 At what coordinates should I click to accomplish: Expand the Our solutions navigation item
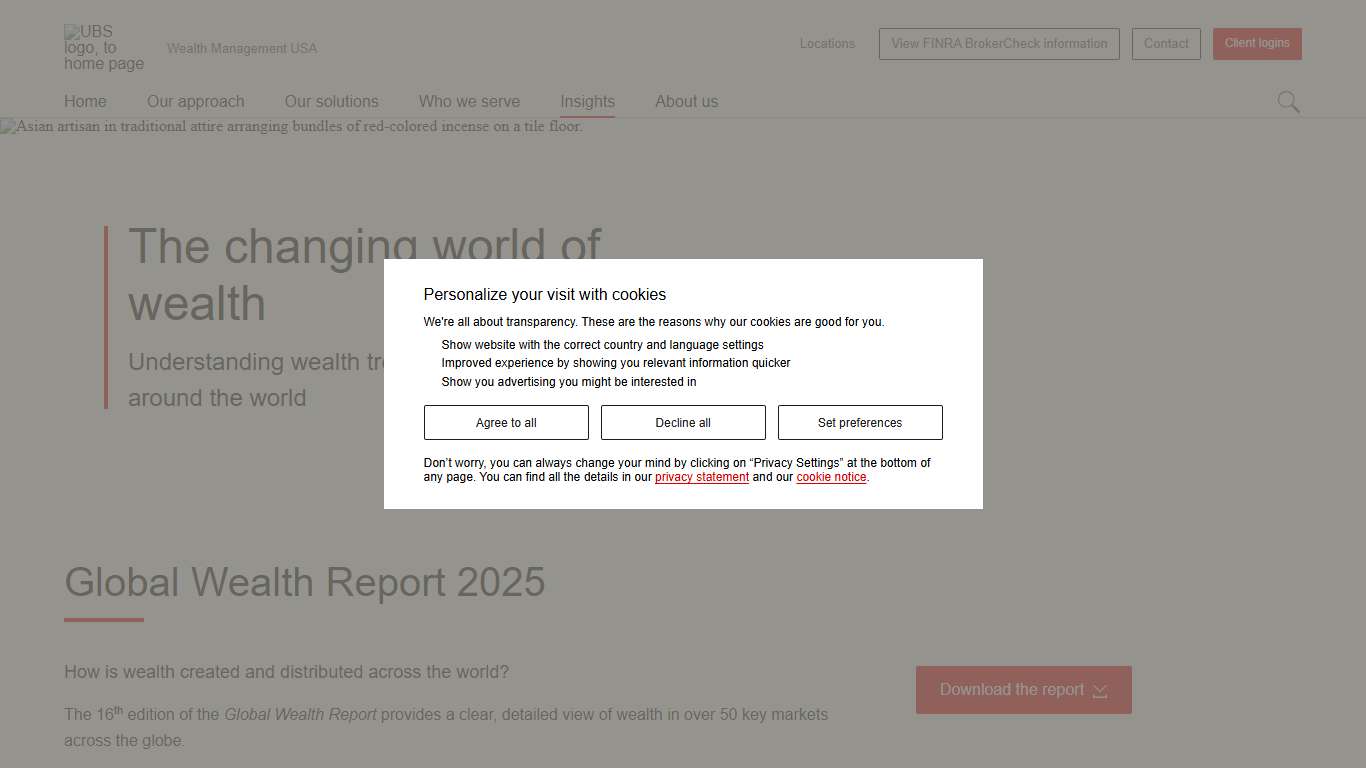331,101
